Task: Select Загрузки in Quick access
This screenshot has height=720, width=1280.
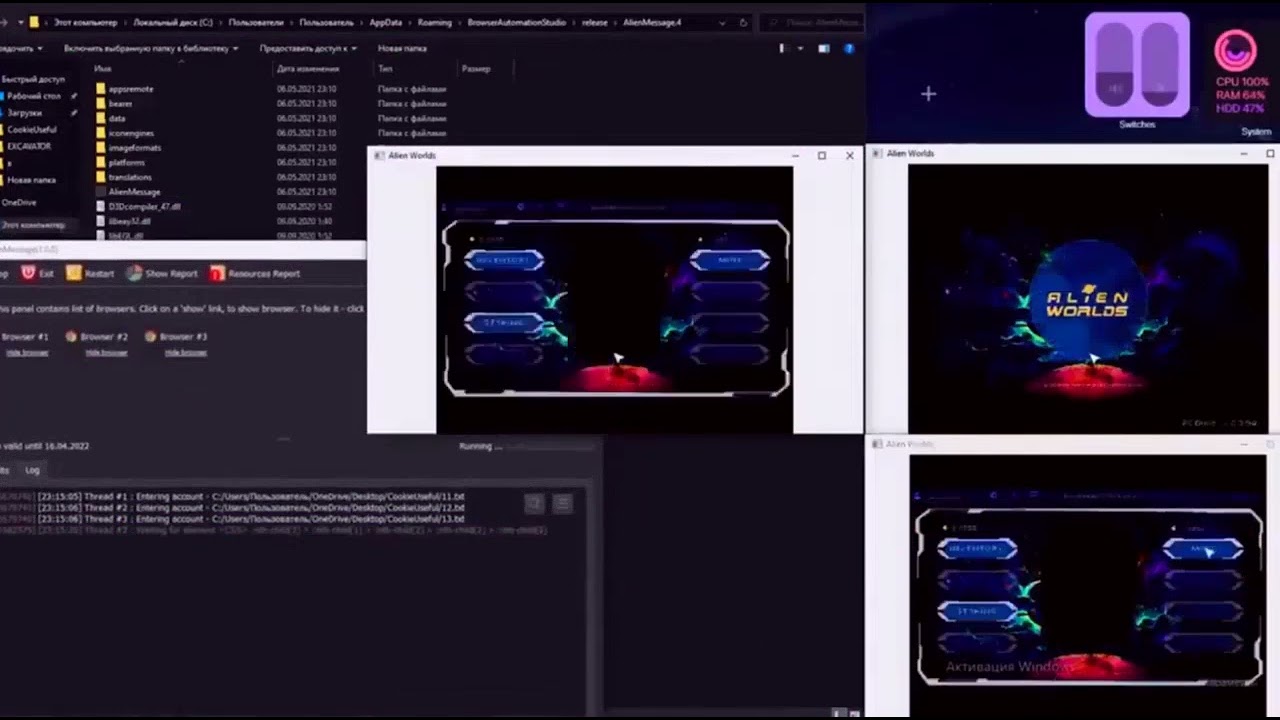Action: click(25, 113)
